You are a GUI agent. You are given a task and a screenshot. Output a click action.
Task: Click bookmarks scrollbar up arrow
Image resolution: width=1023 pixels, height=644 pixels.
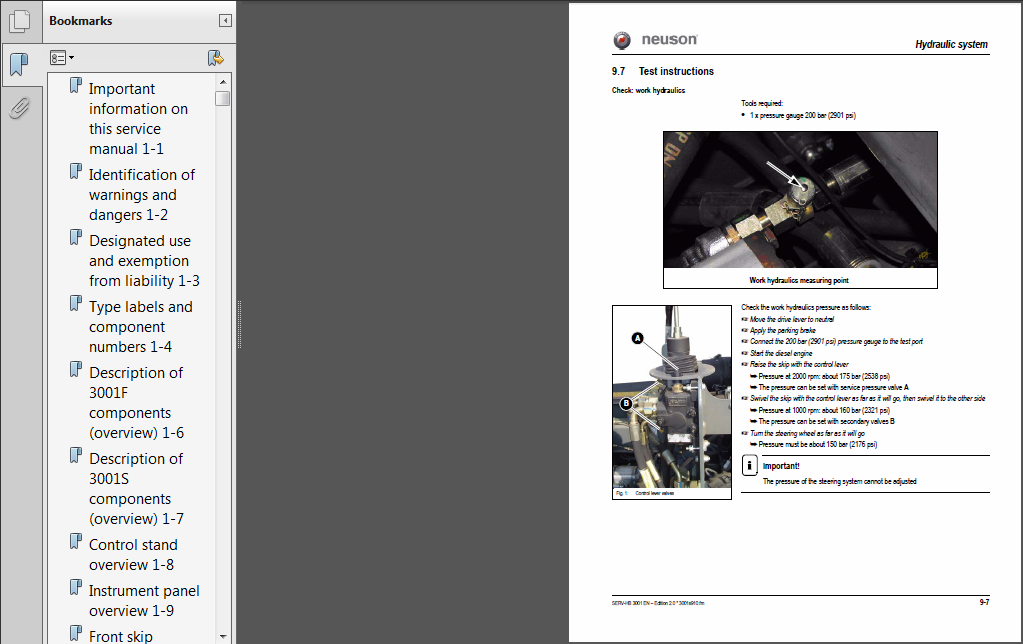click(x=223, y=82)
